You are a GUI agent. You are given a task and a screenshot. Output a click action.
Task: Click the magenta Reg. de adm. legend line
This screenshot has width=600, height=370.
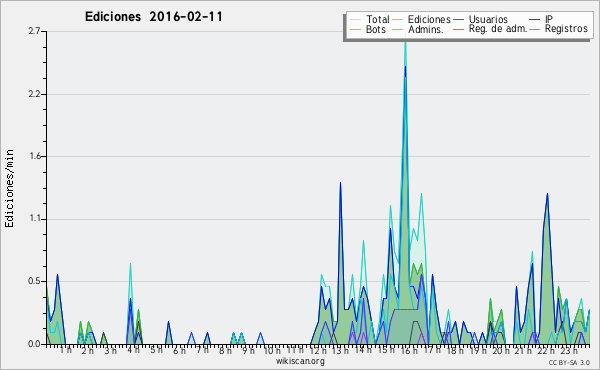458,29
